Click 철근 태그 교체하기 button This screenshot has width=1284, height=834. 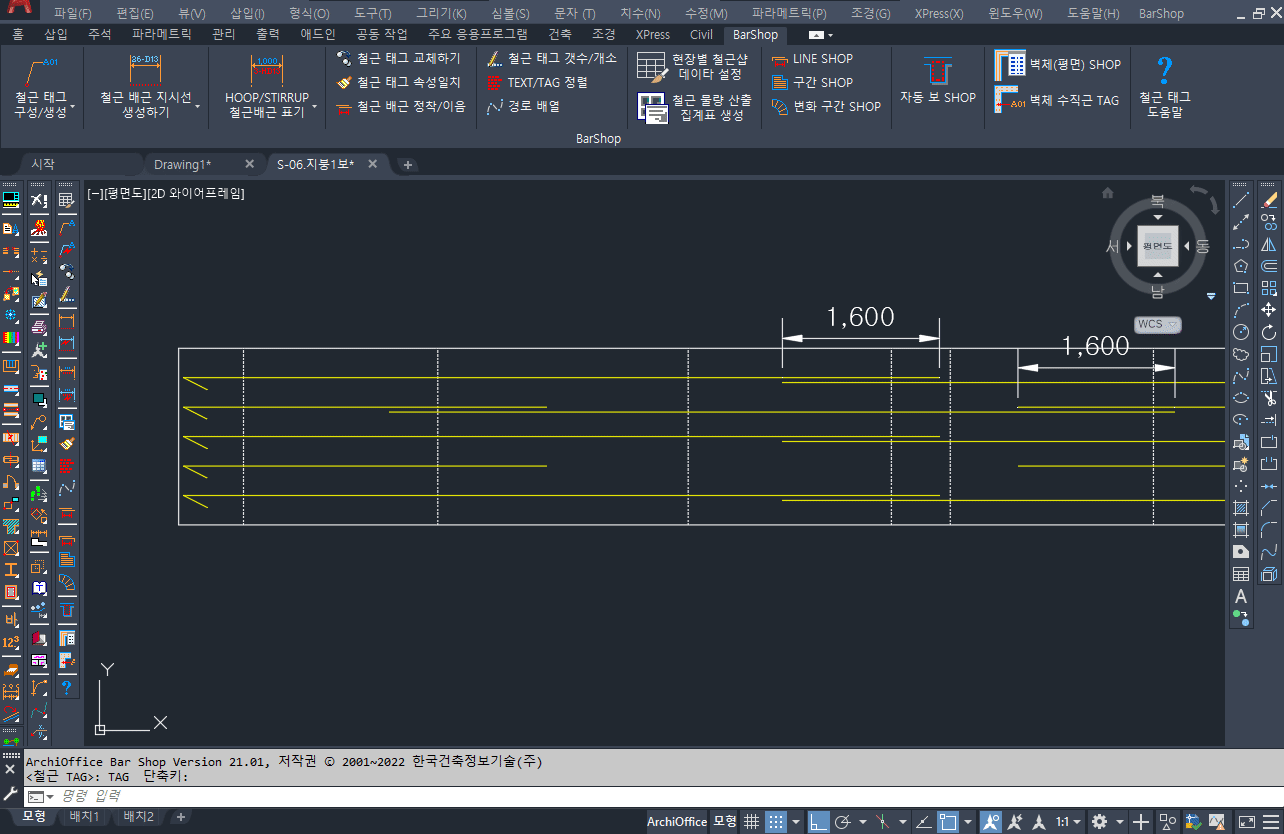click(399, 59)
